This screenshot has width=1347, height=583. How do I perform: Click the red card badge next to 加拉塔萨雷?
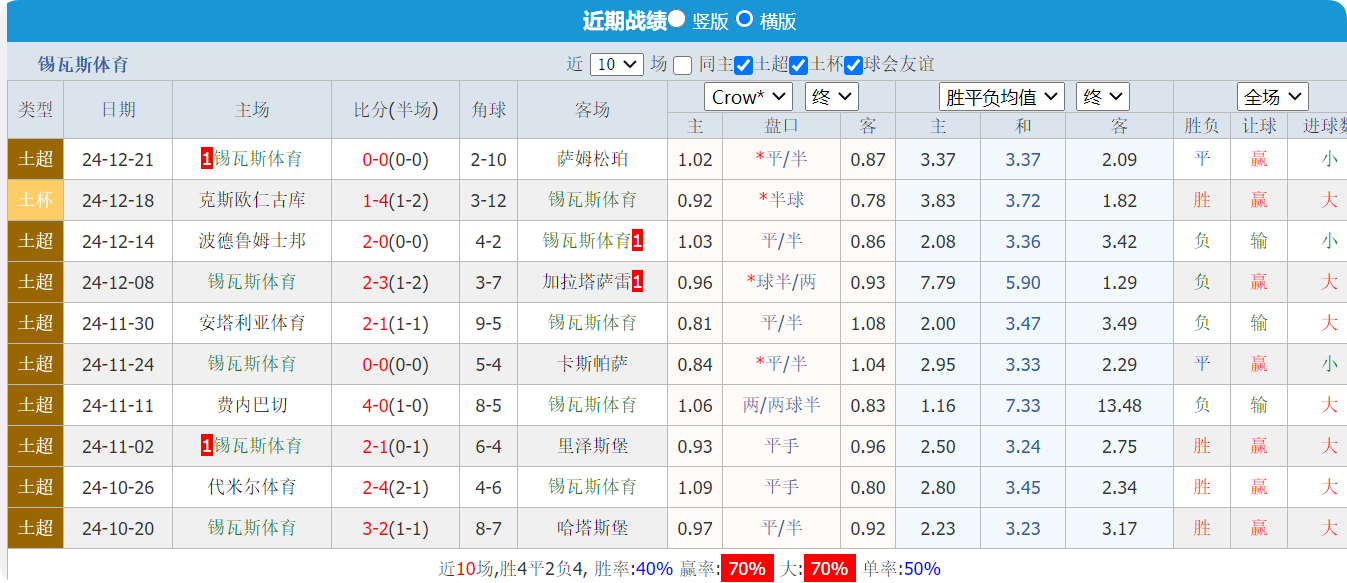tap(638, 282)
